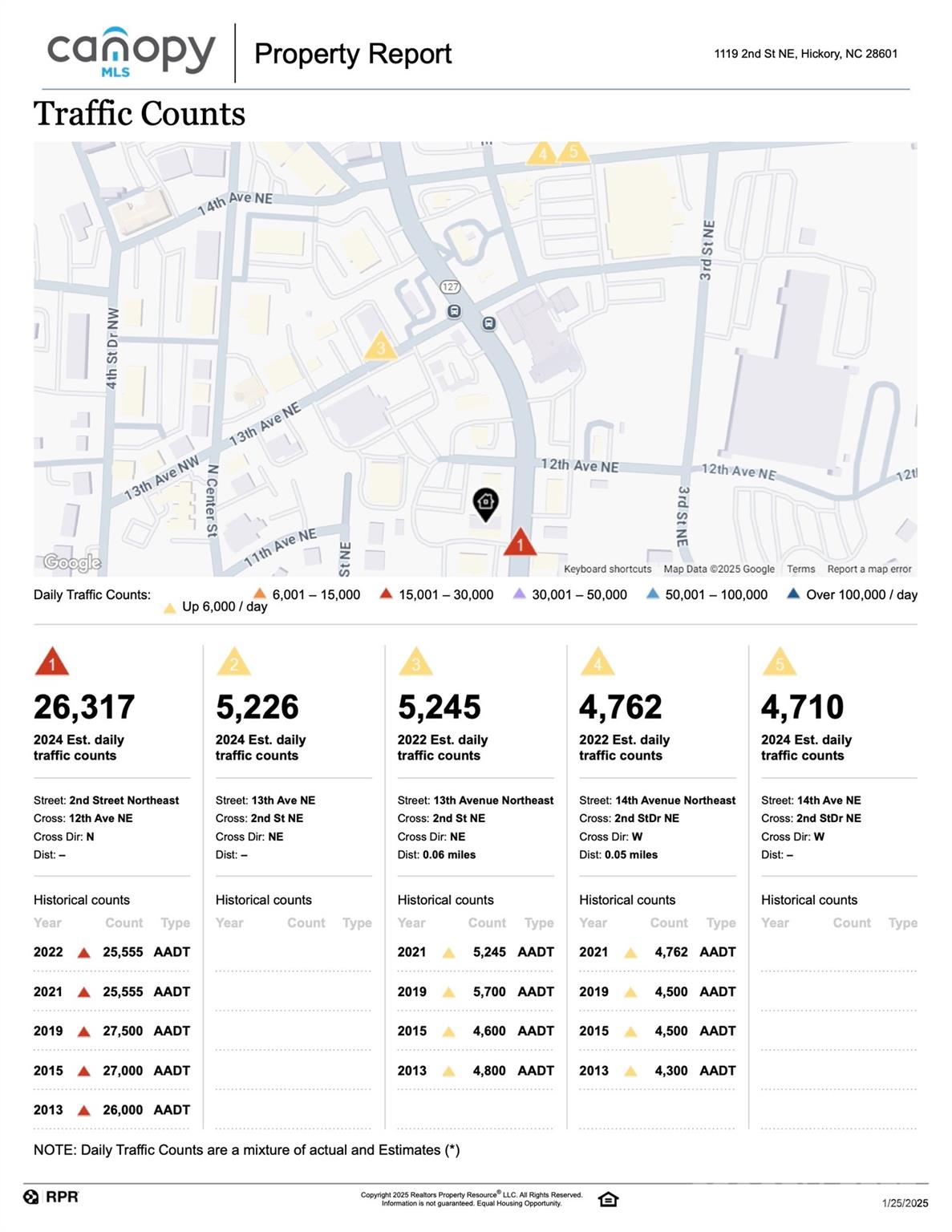Click yellow traffic marker 4 on map
952x1232 pixels.
(543, 153)
